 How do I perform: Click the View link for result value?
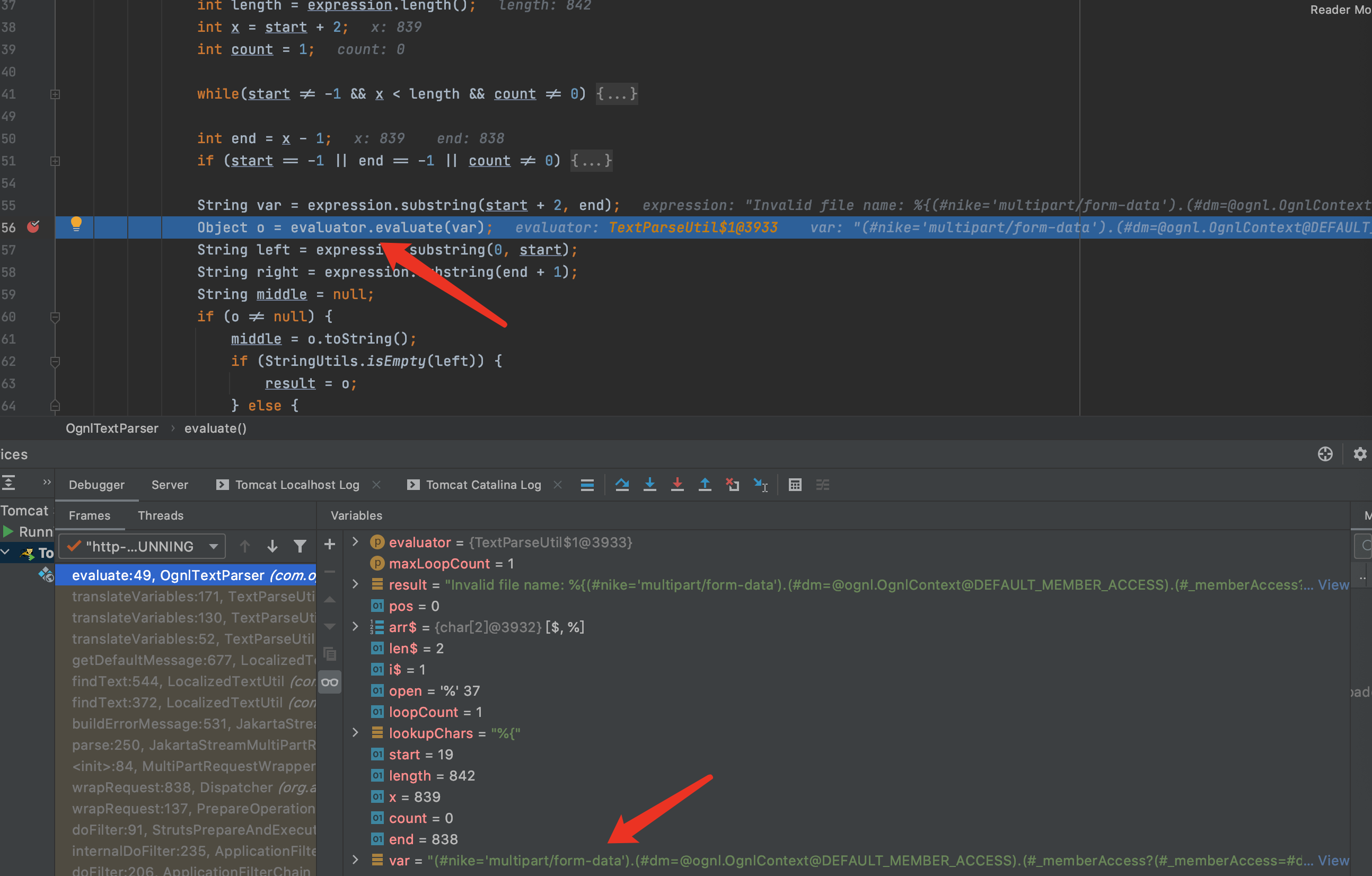[x=1333, y=584]
